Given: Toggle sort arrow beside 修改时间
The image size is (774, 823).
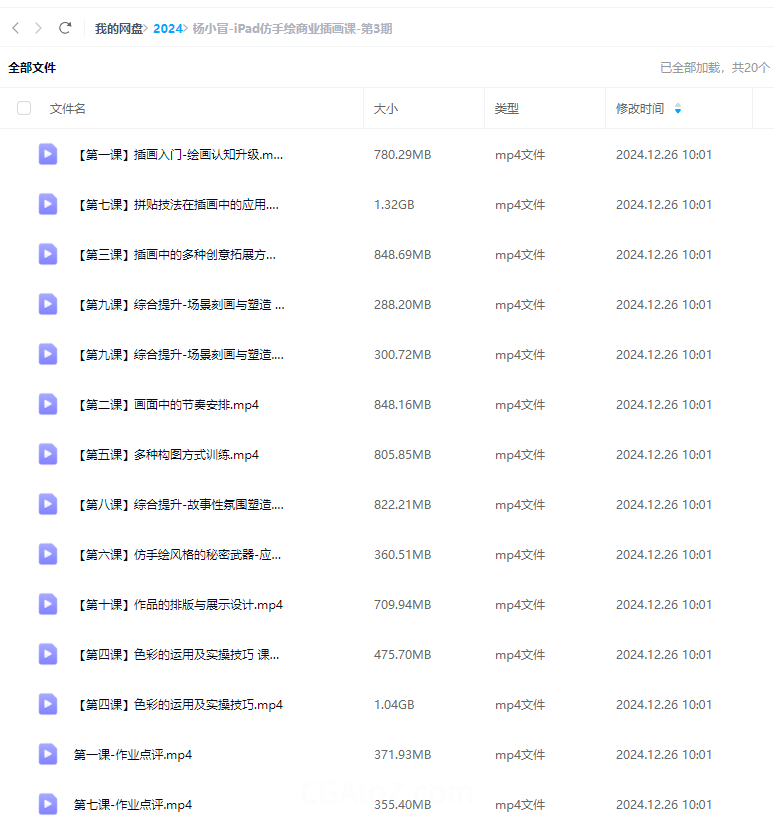Looking at the screenshot, I should point(678,108).
